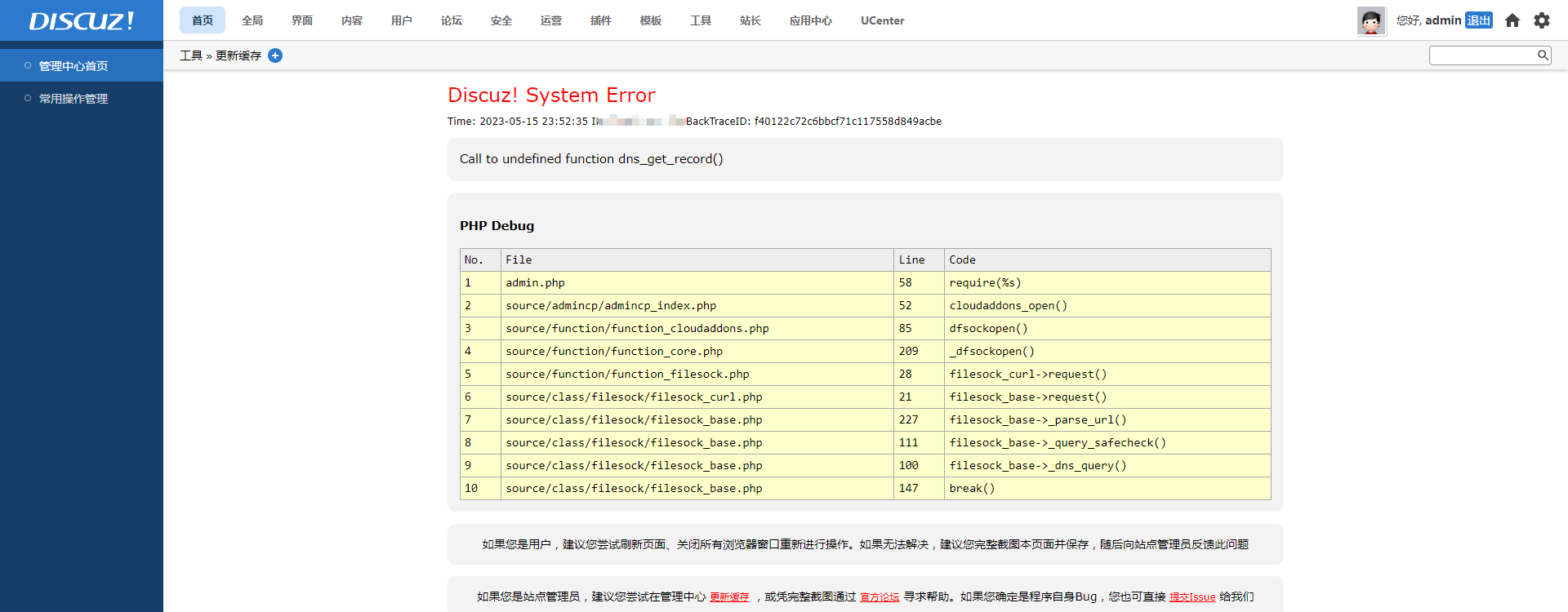Click the BackTraceID text

point(813,121)
